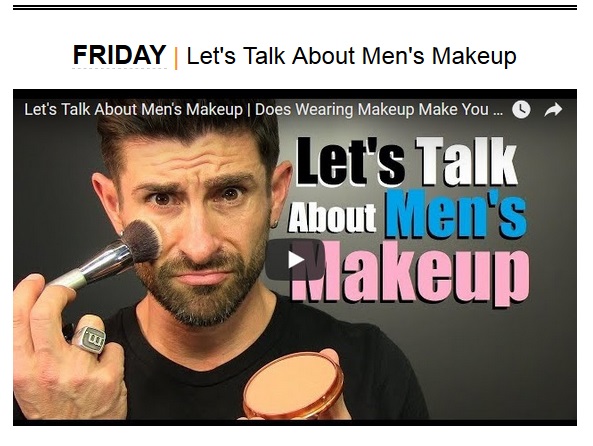
Task: Click the white Talk word in thumbnail
Action: coord(466,161)
